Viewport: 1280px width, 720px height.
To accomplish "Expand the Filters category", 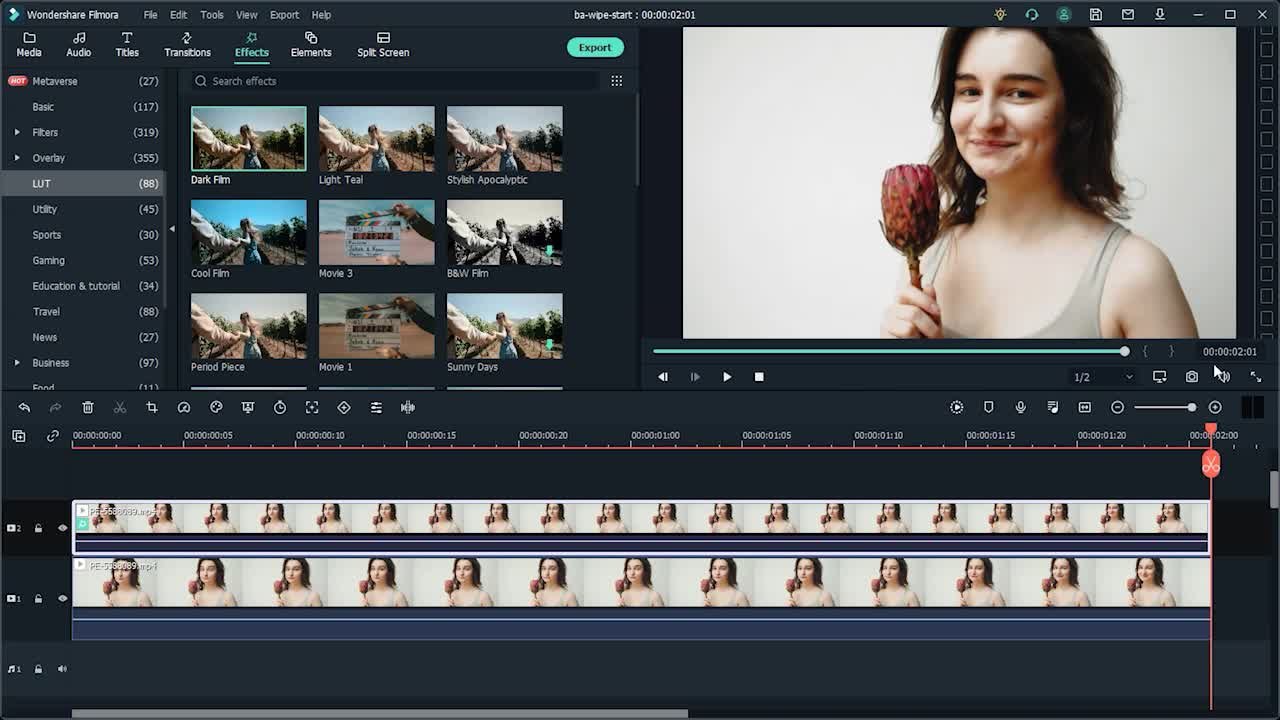I will tap(16, 132).
